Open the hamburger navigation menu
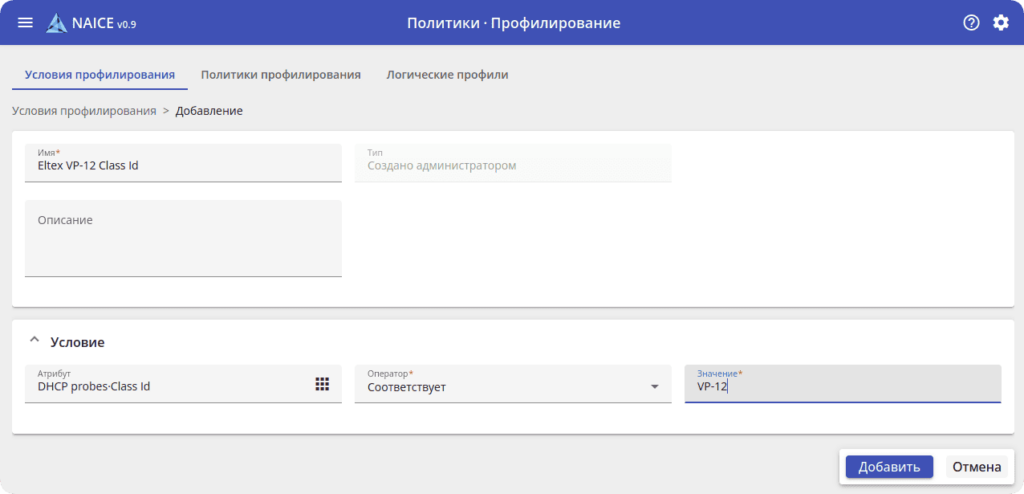 coord(25,23)
